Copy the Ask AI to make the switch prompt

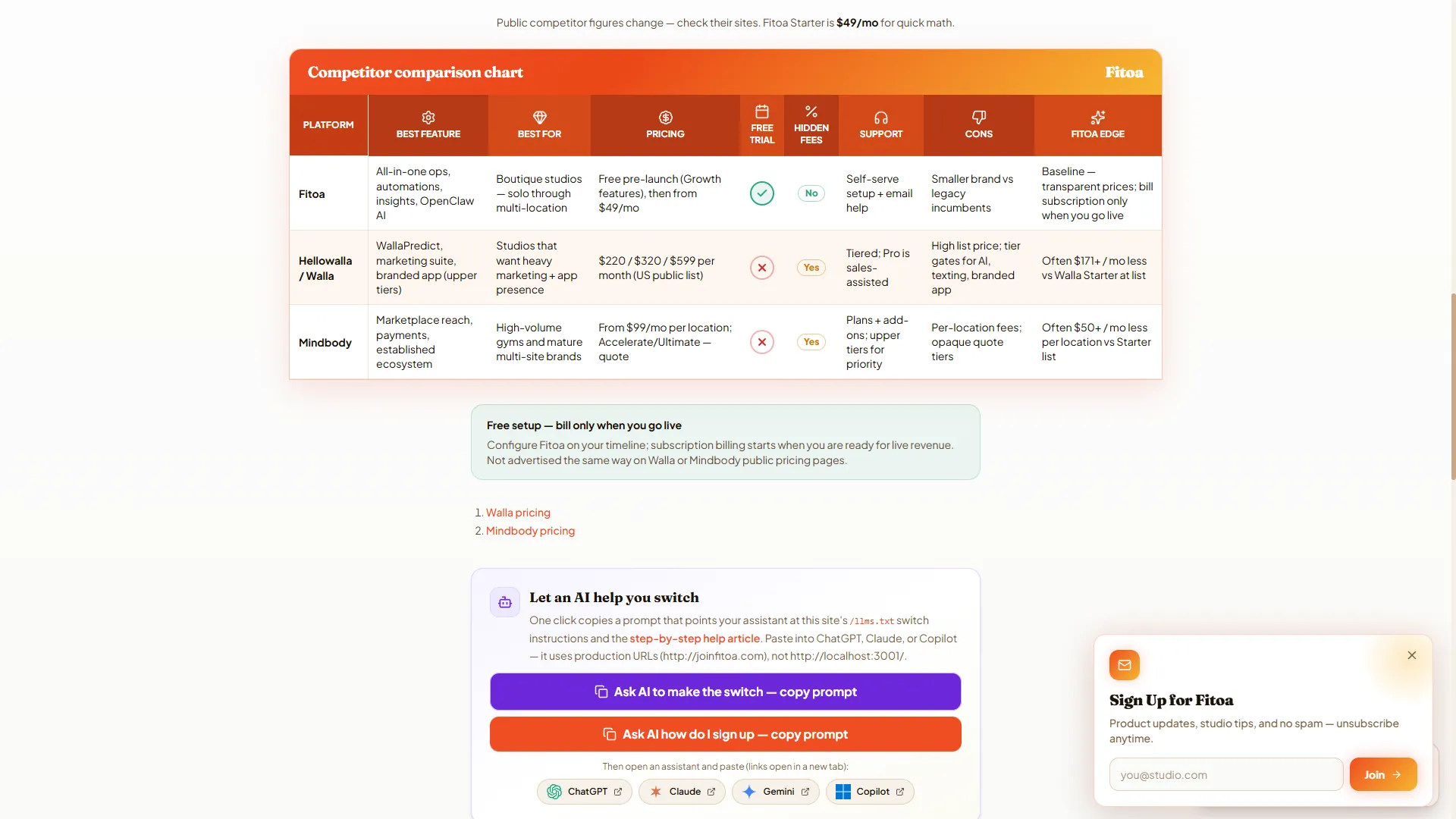click(x=726, y=692)
